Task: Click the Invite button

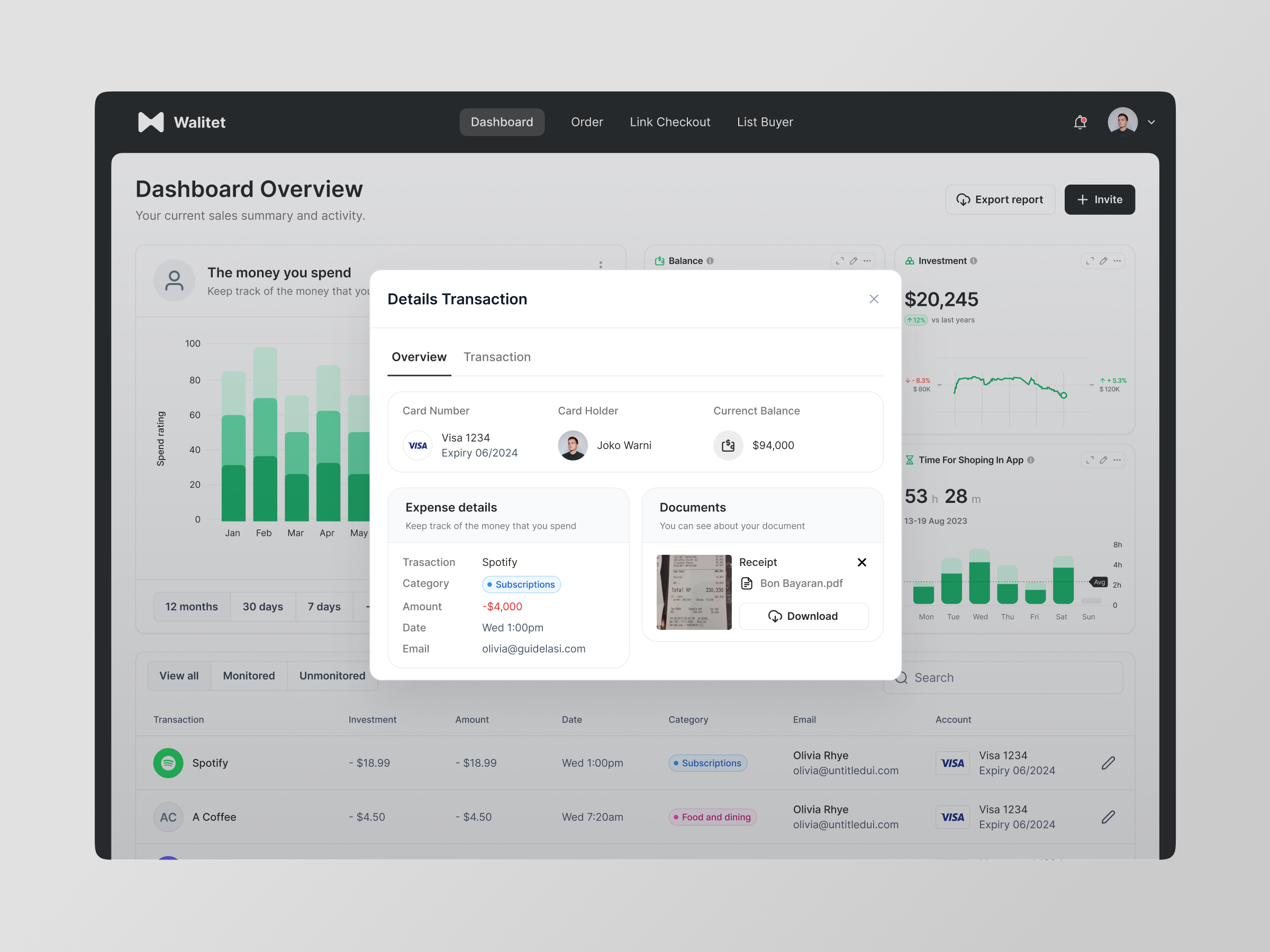Action: (x=1099, y=199)
